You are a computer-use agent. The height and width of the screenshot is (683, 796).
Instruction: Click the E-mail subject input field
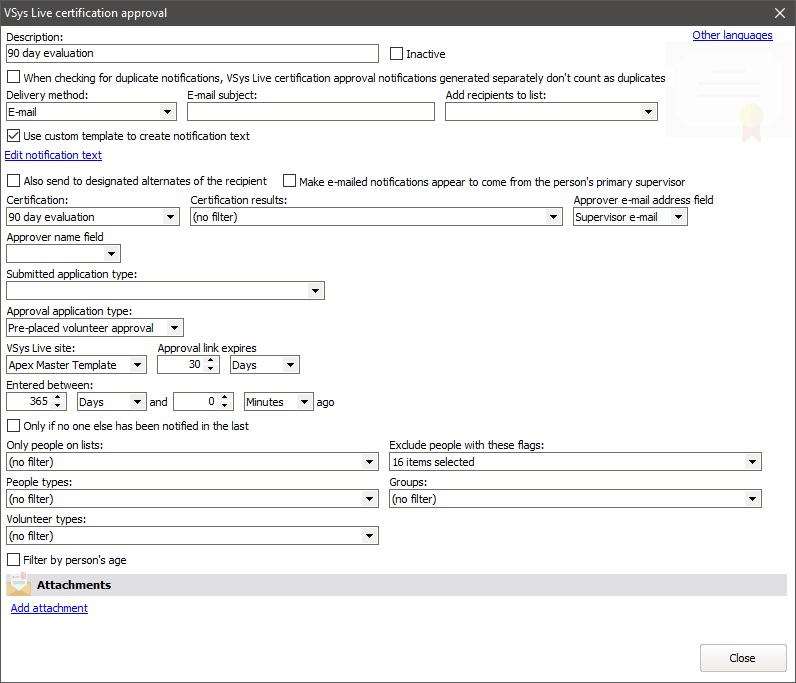[310, 112]
